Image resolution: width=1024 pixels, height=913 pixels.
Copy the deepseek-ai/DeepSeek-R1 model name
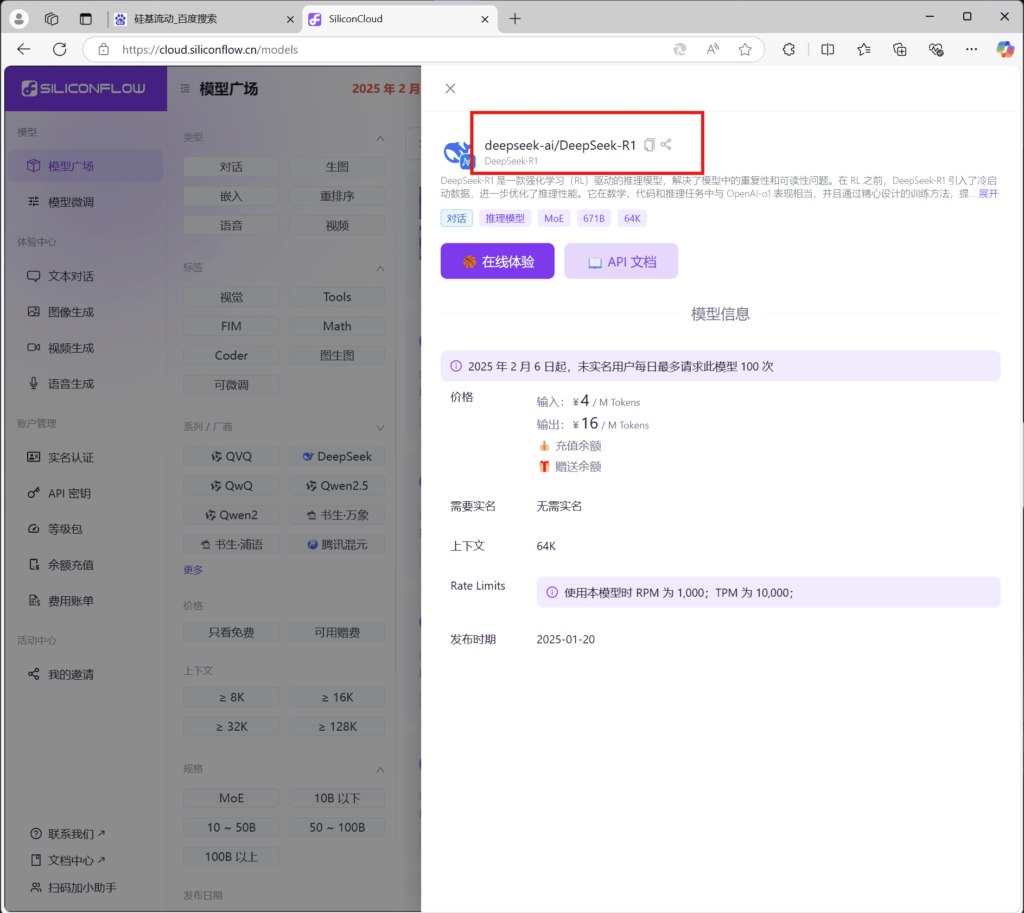(x=649, y=145)
